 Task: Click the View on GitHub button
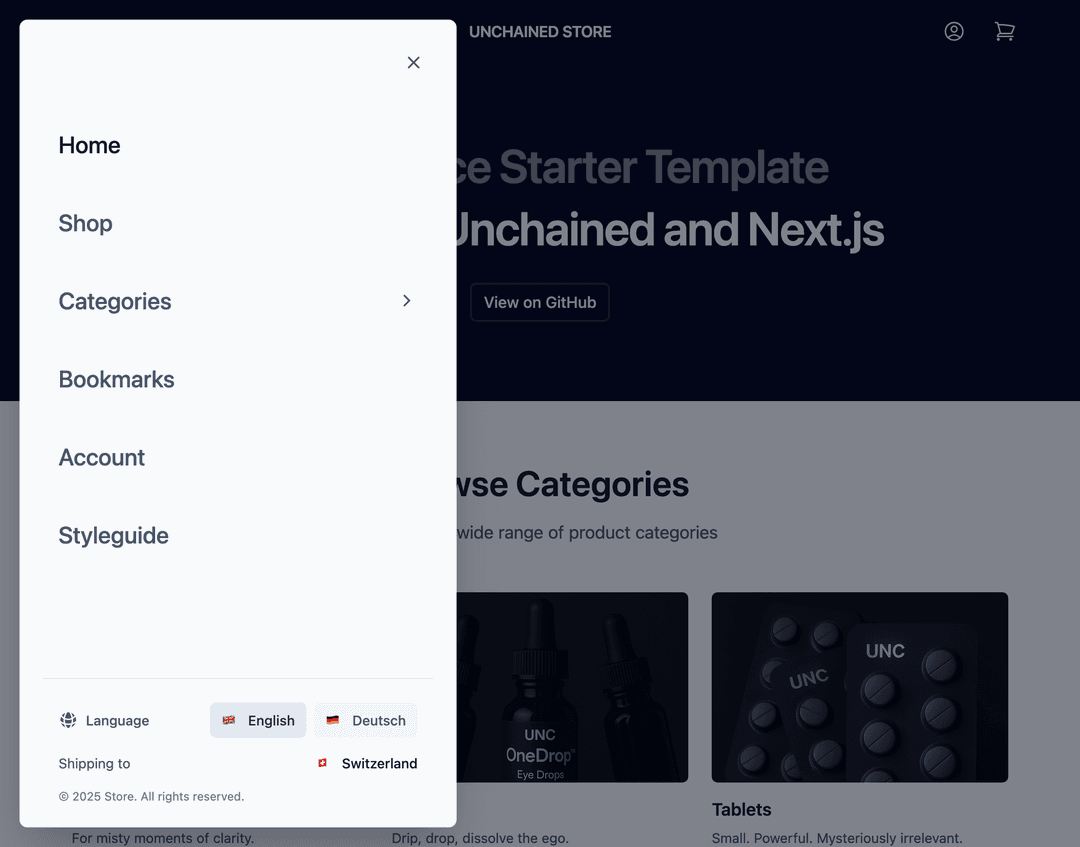coord(539,302)
